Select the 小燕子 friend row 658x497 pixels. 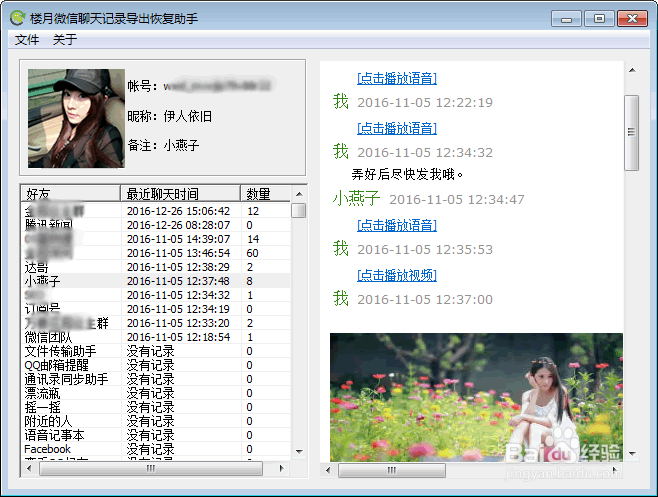pos(155,281)
